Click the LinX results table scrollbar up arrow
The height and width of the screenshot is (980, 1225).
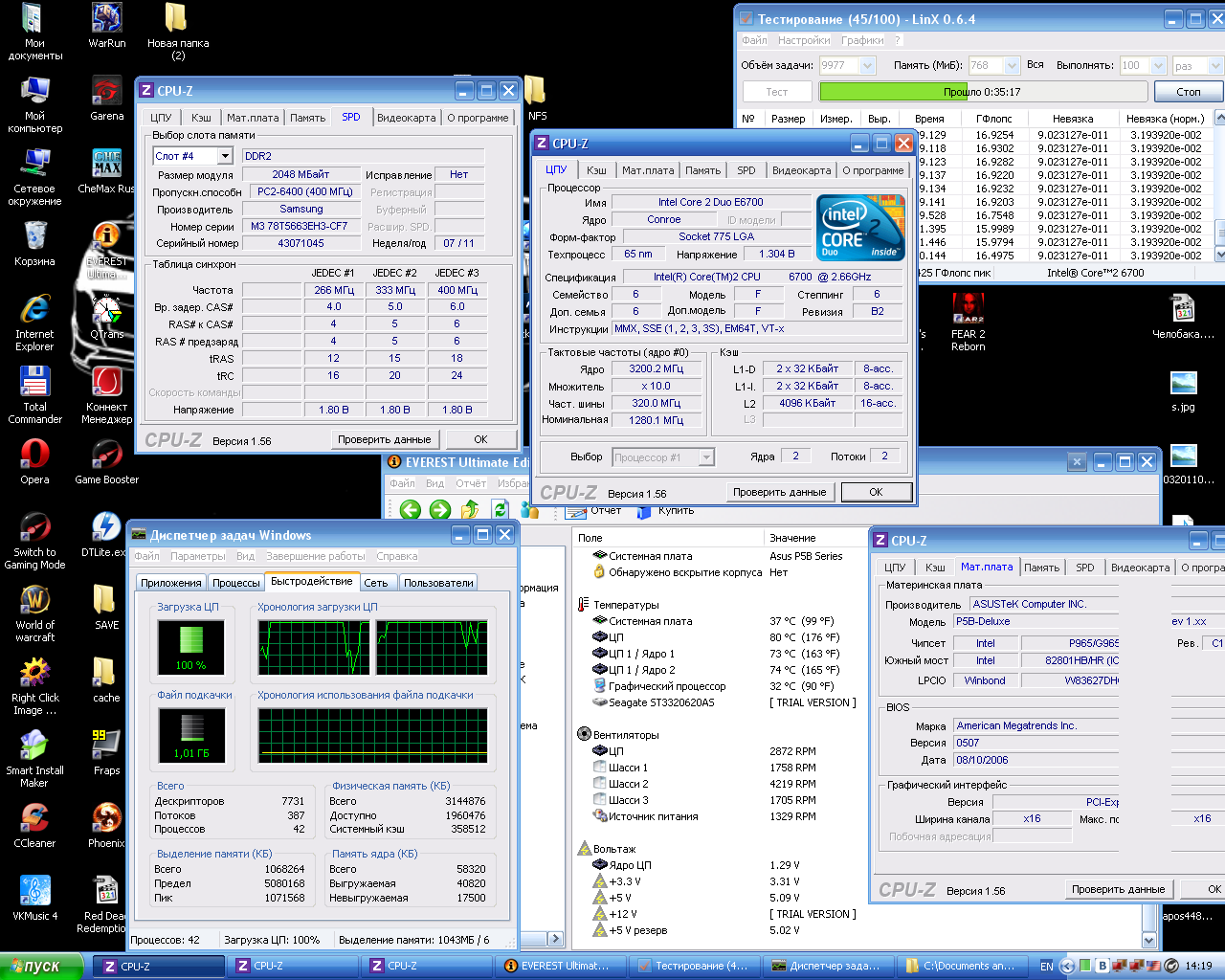tap(1219, 117)
